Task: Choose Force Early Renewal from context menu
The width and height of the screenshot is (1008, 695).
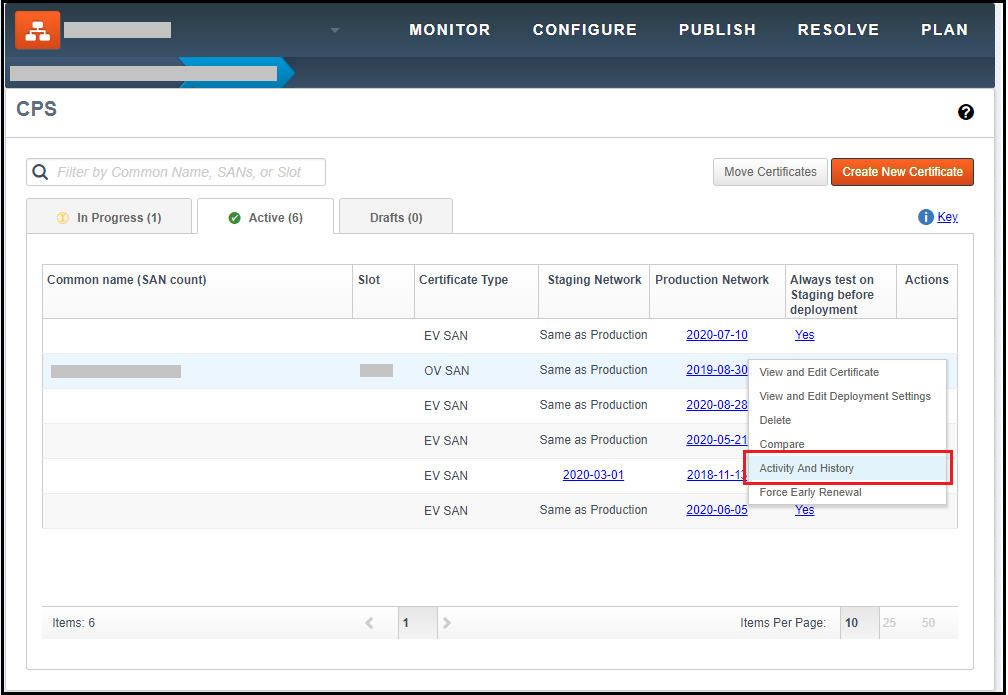Action: pos(810,492)
